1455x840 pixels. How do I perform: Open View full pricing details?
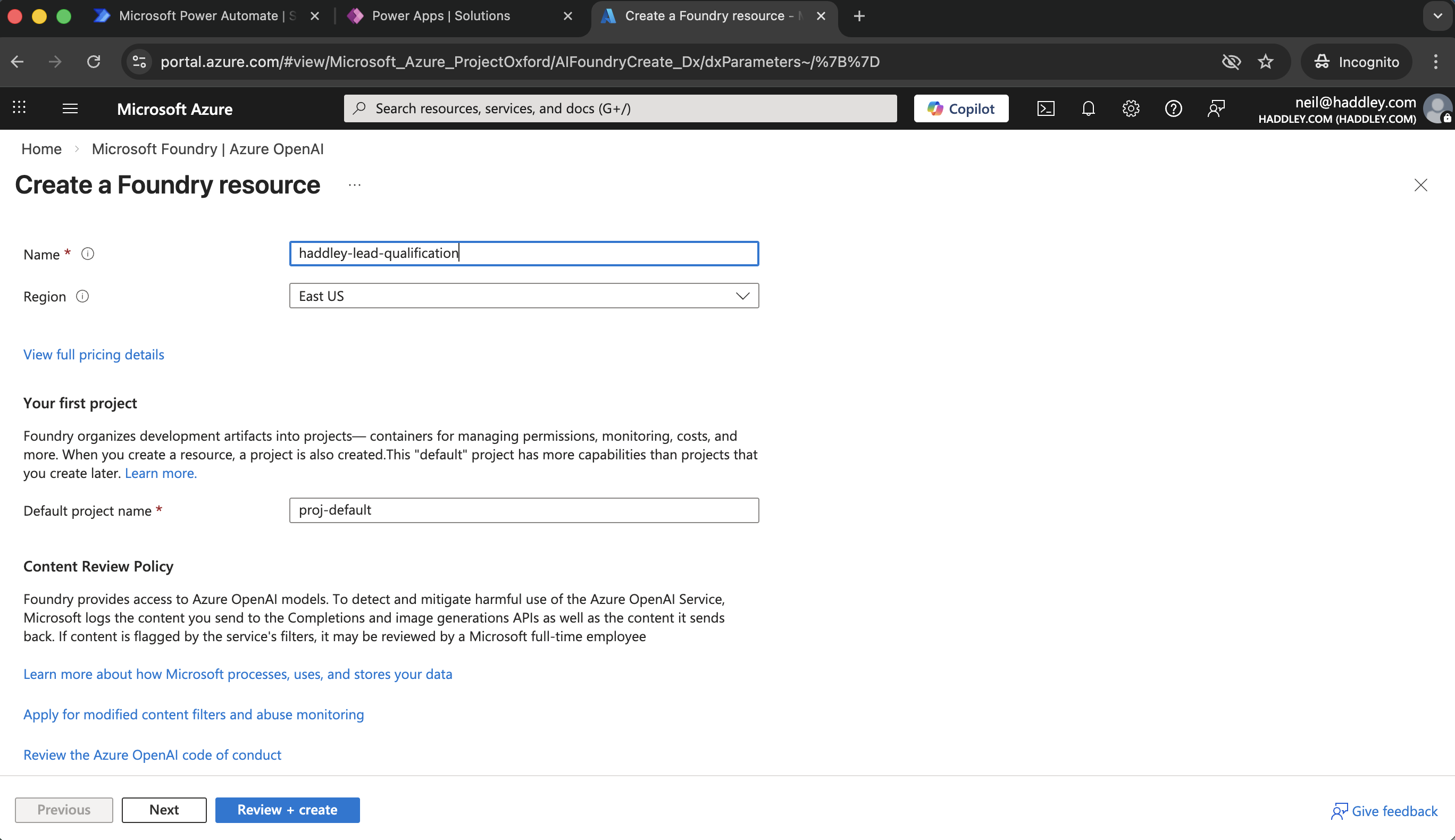pyautogui.click(x=94, y=354)
